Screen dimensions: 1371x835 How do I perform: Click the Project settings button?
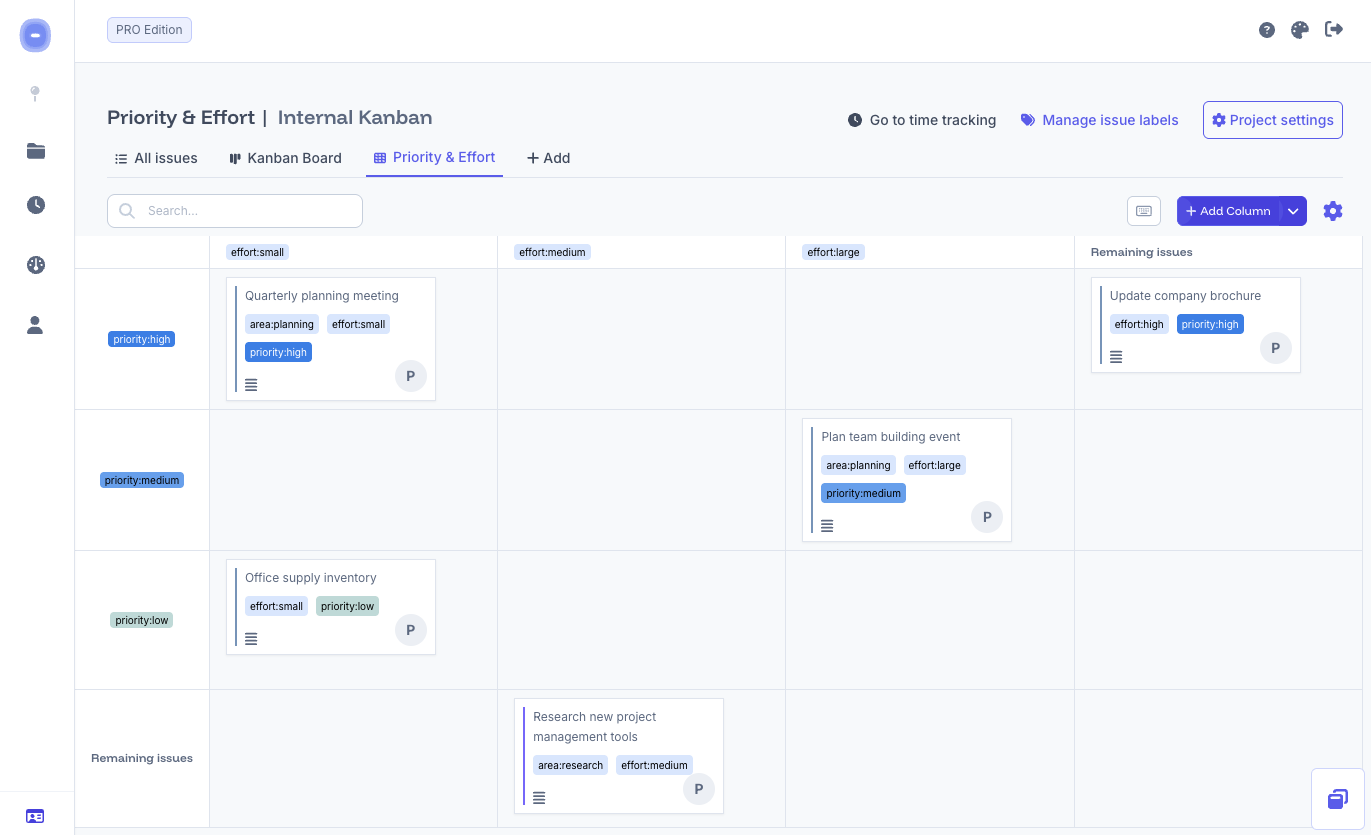1272,120
